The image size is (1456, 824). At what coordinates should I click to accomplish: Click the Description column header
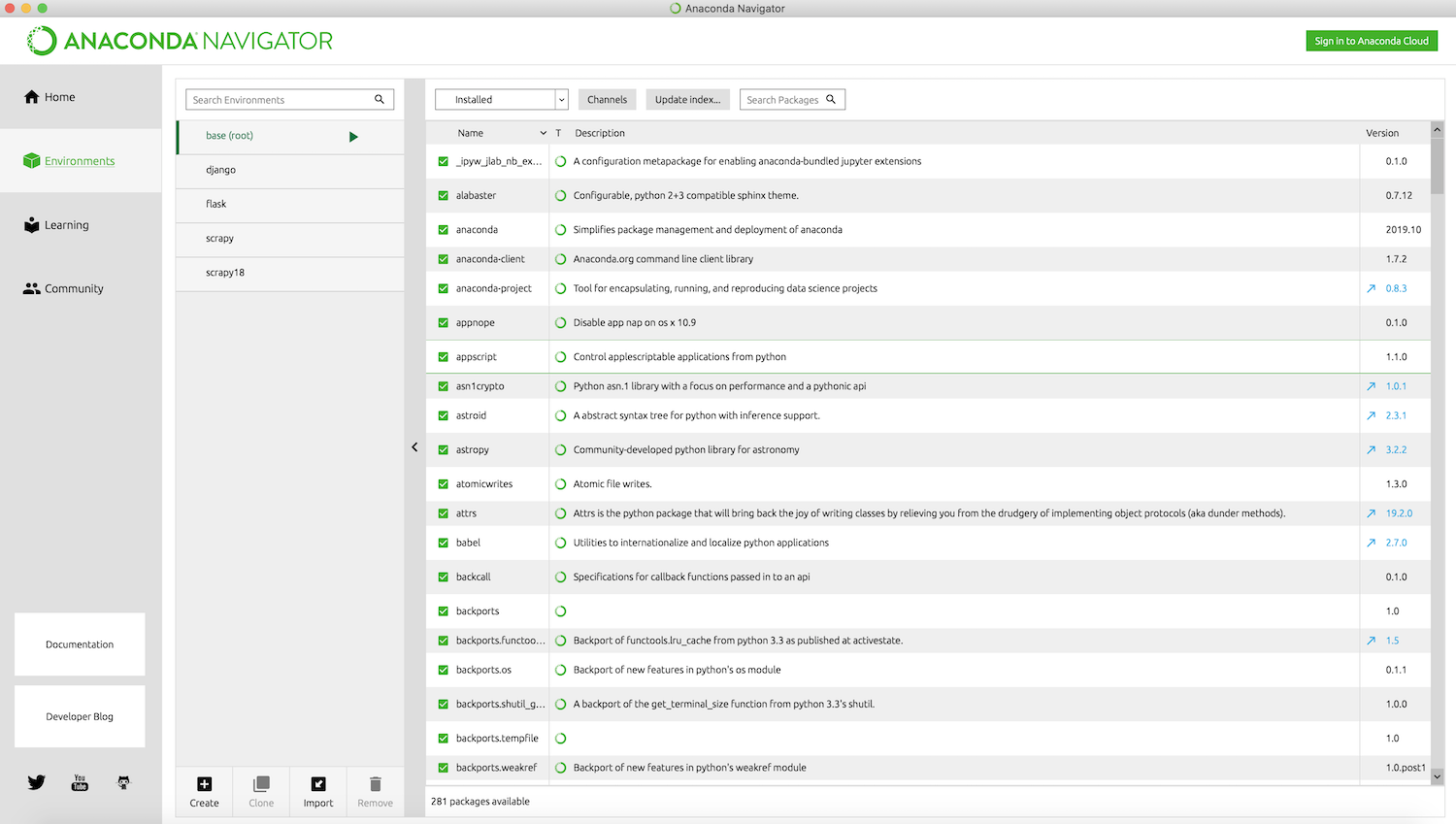600,133
